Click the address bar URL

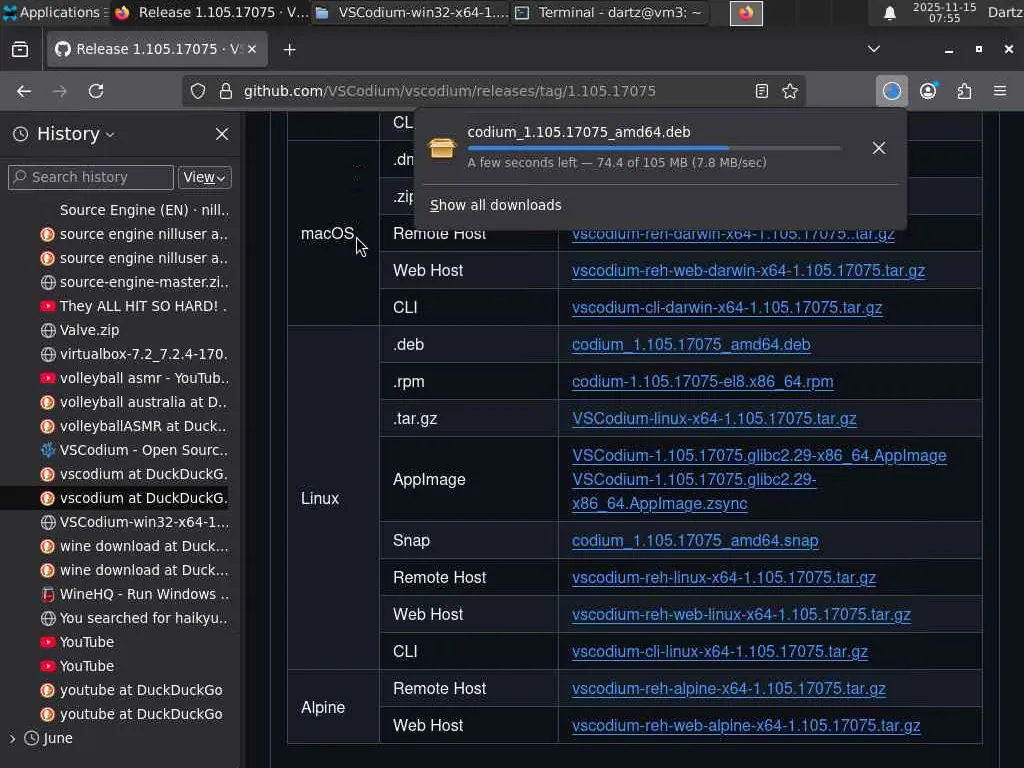click(x=449, y=91)
